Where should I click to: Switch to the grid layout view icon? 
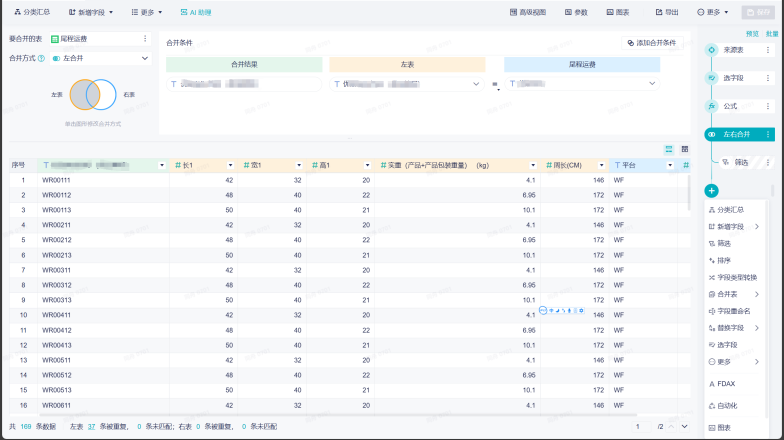685,149
